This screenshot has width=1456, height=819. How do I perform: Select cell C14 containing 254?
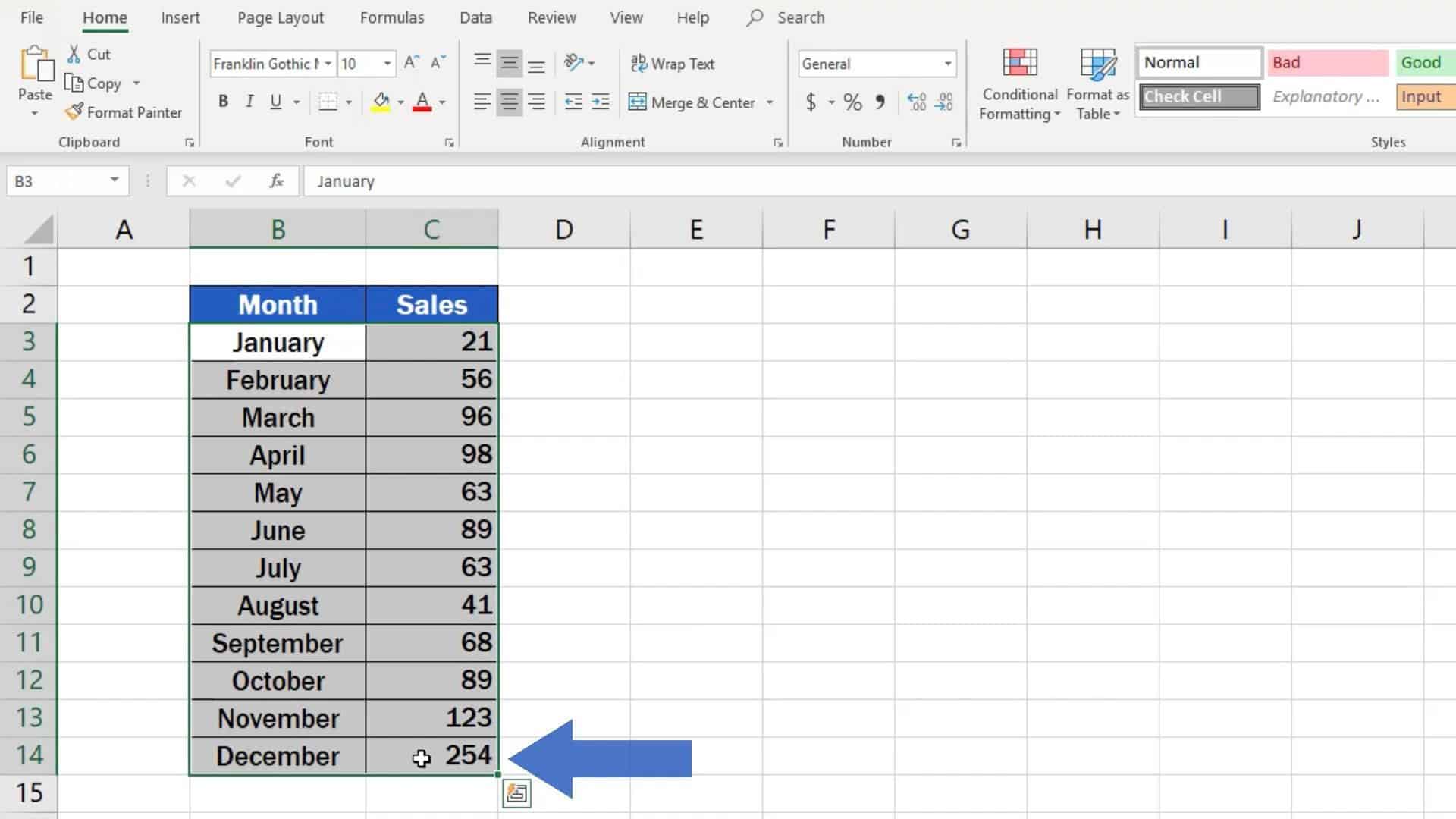(432, 755)
